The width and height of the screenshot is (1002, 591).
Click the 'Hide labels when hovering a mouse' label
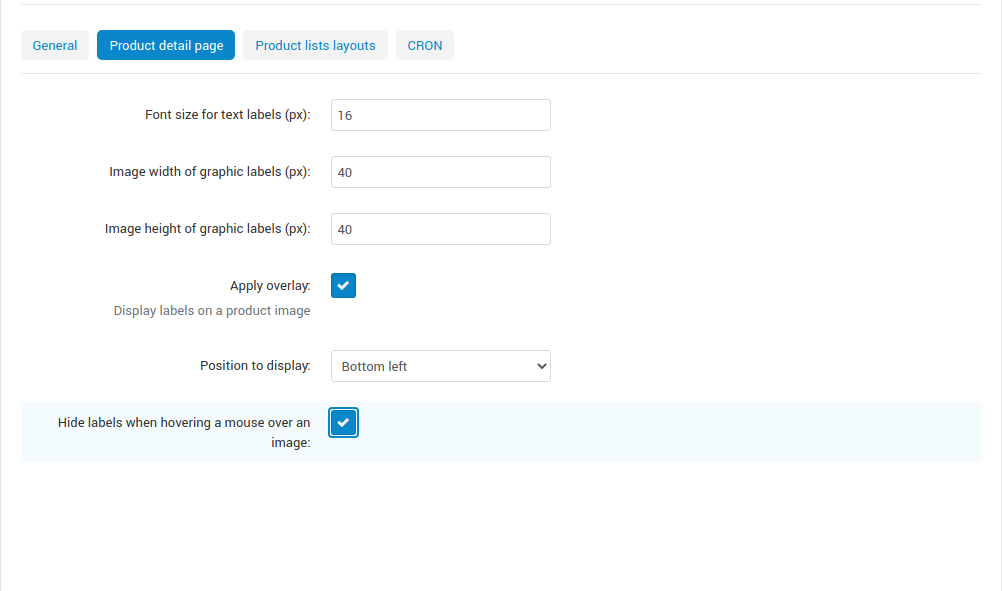point(184,432)
